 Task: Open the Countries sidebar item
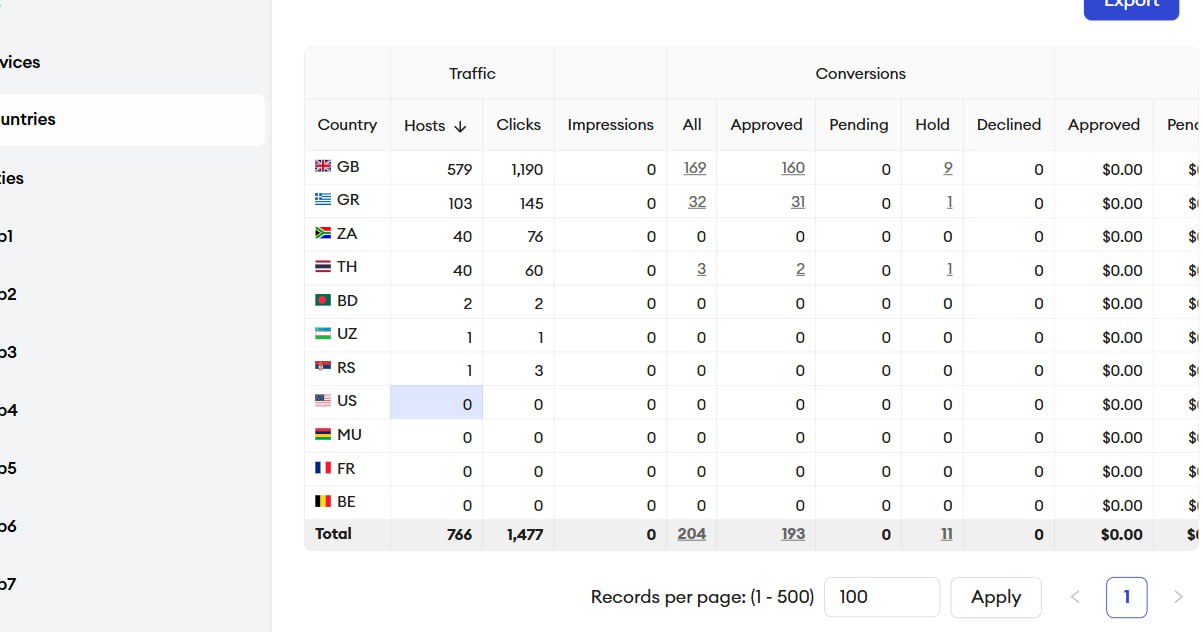coord(28,119)
